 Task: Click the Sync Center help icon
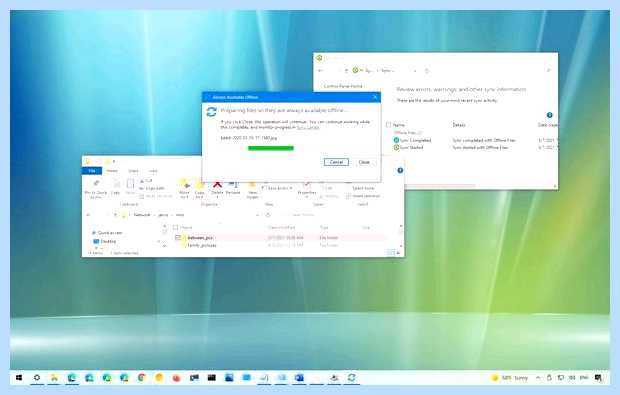[x=550, y=115]
